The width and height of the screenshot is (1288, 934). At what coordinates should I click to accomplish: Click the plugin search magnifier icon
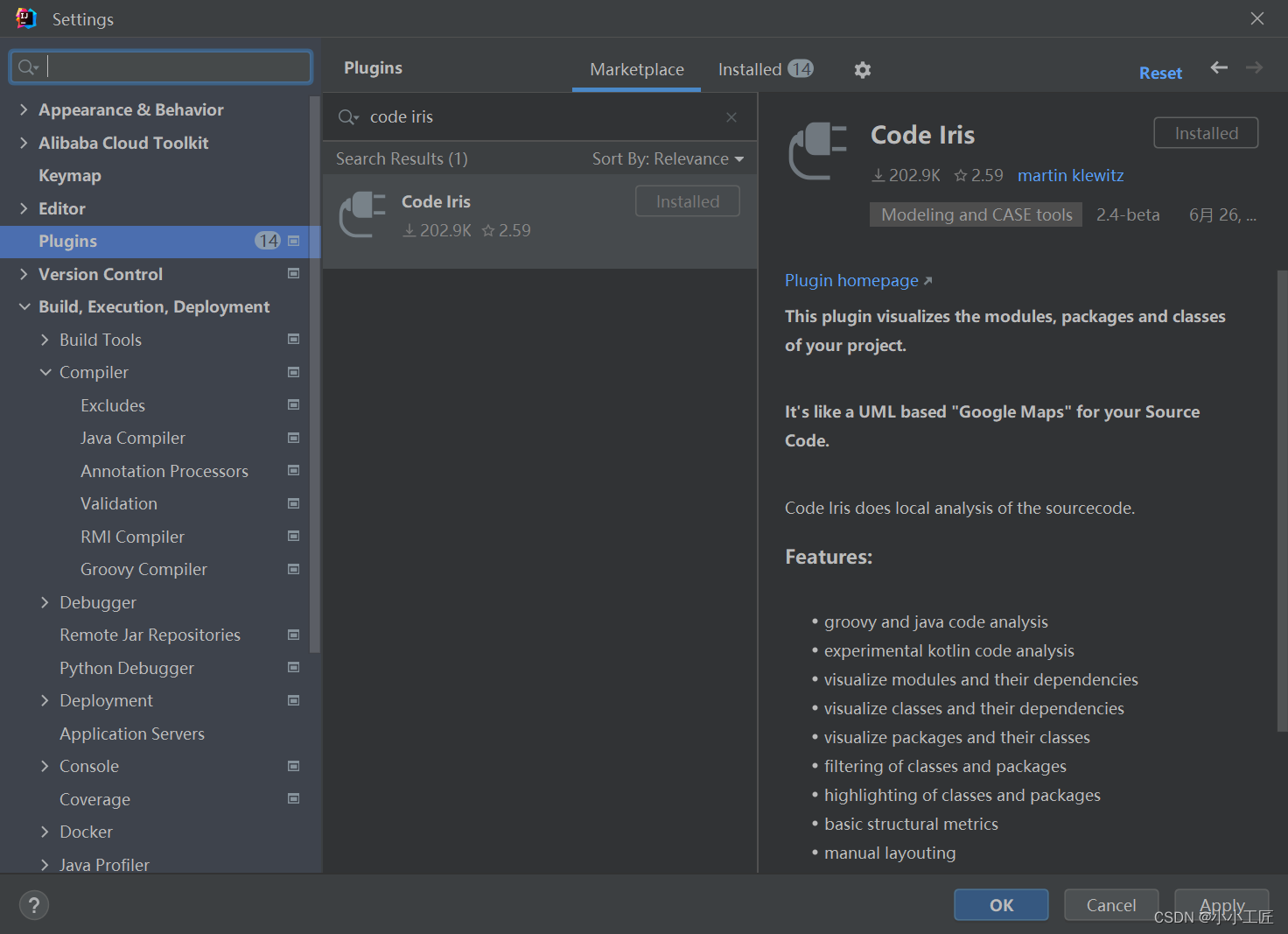pyautogui.click(x=348, y=117)
